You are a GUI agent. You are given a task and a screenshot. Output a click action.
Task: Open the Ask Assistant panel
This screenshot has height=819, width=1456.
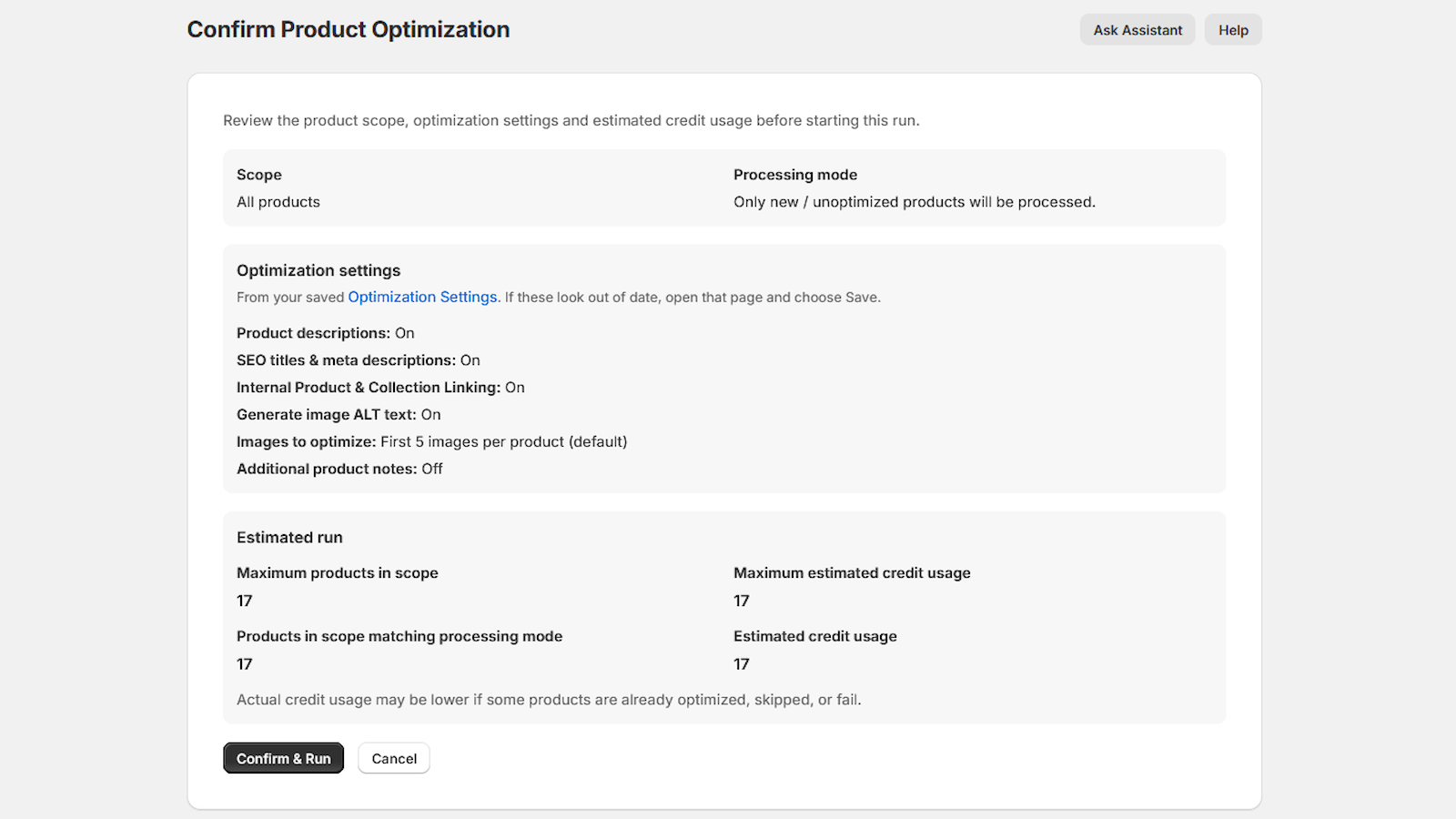pyautogui.click(x=1137, y=30)
